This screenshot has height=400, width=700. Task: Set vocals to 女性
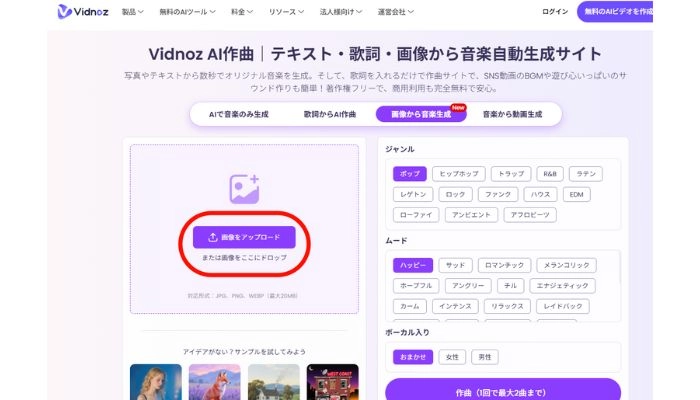[452, 357]
